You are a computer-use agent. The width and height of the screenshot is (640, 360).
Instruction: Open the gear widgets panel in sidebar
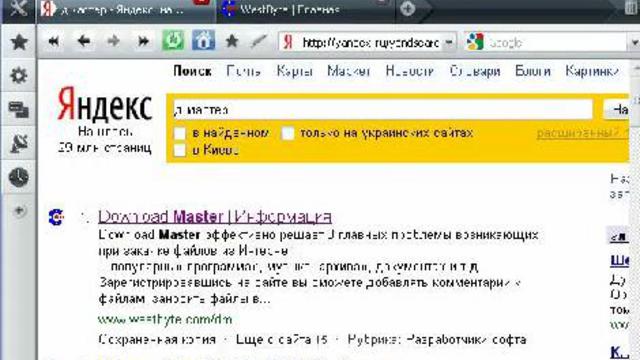pos(19,76)
